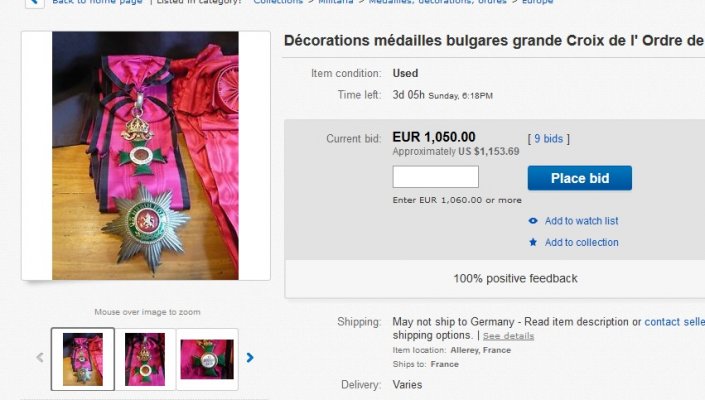Screen dimensions: 705x400
Task: Click the back arrow icon at top left
Action: [34, 2]
